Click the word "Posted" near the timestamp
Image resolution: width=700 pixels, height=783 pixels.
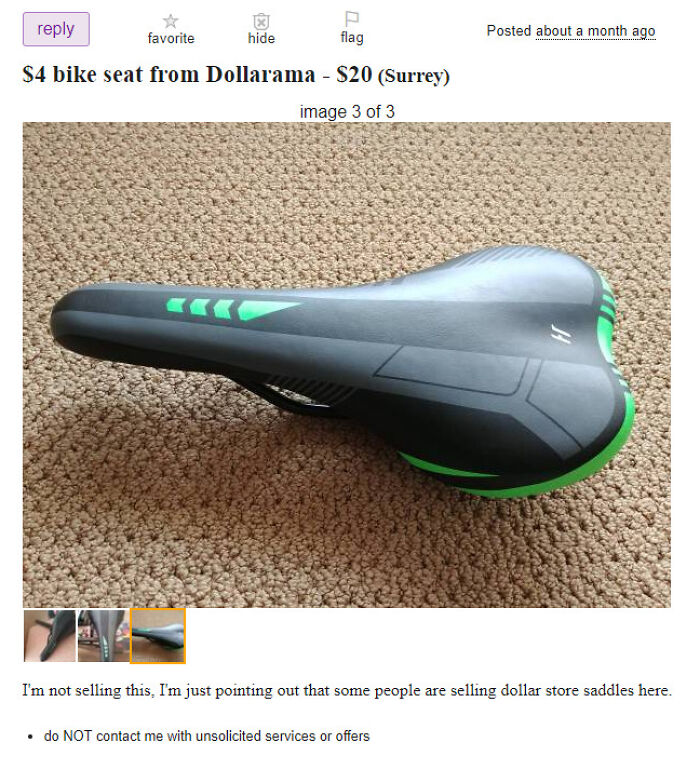point(509,31)
